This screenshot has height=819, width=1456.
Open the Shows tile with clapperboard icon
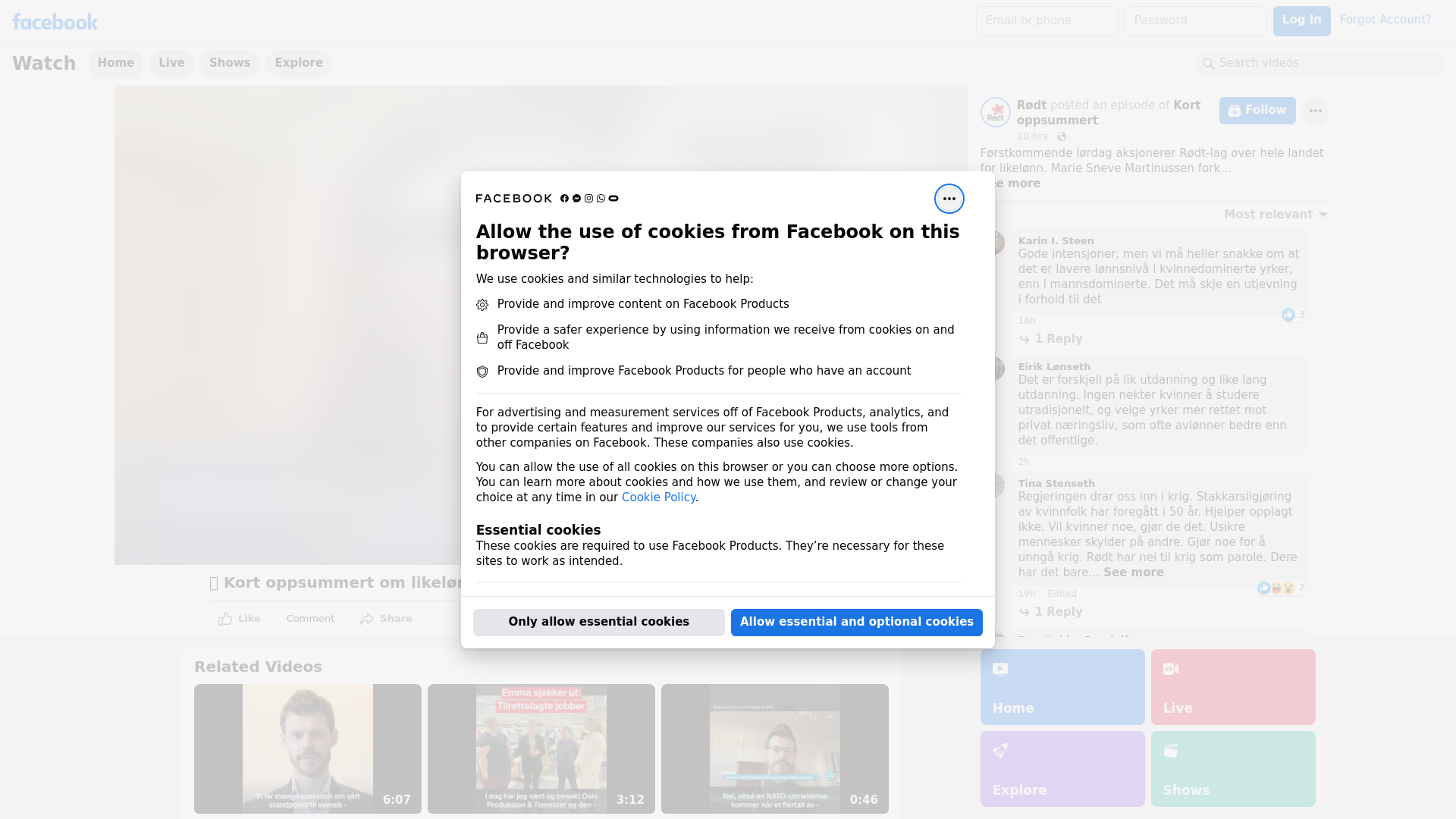(1232, 768)
